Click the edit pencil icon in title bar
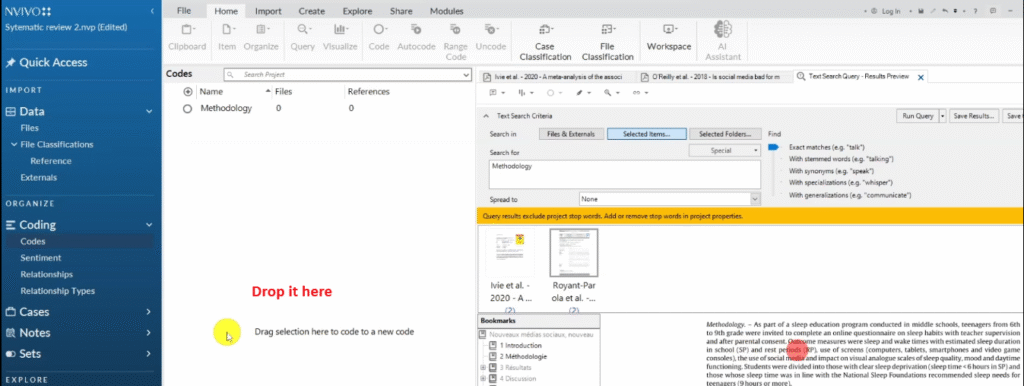 [x=932, y=11]
